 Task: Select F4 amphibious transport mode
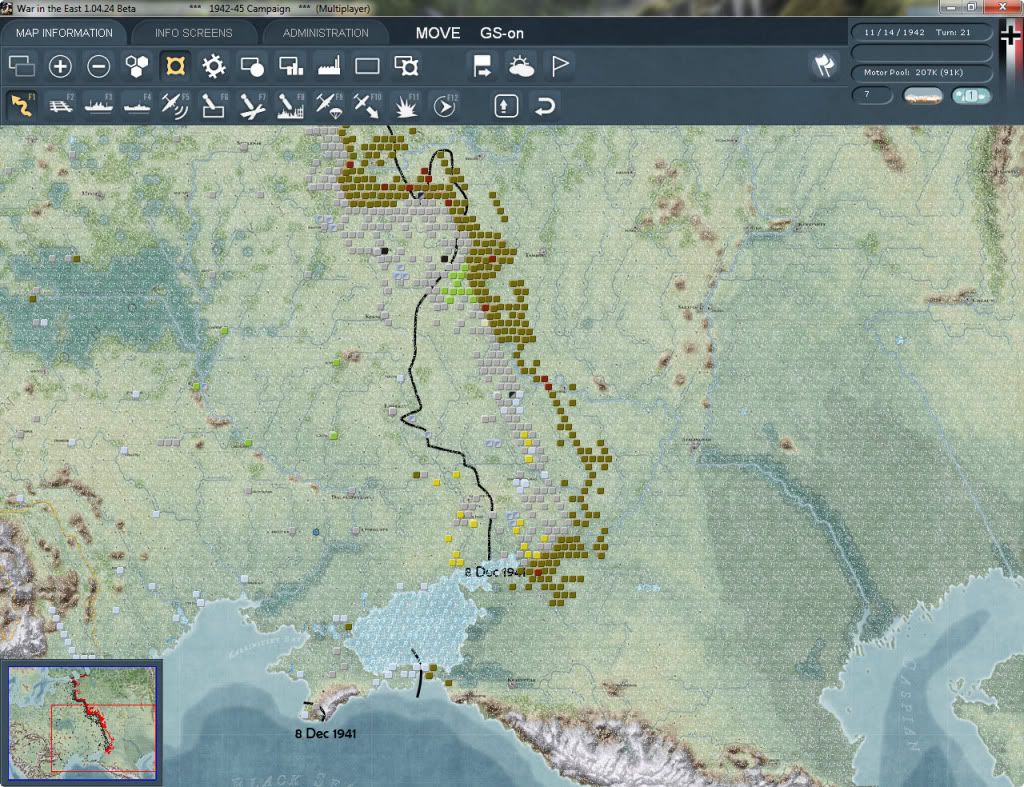[x=137, y=105]
